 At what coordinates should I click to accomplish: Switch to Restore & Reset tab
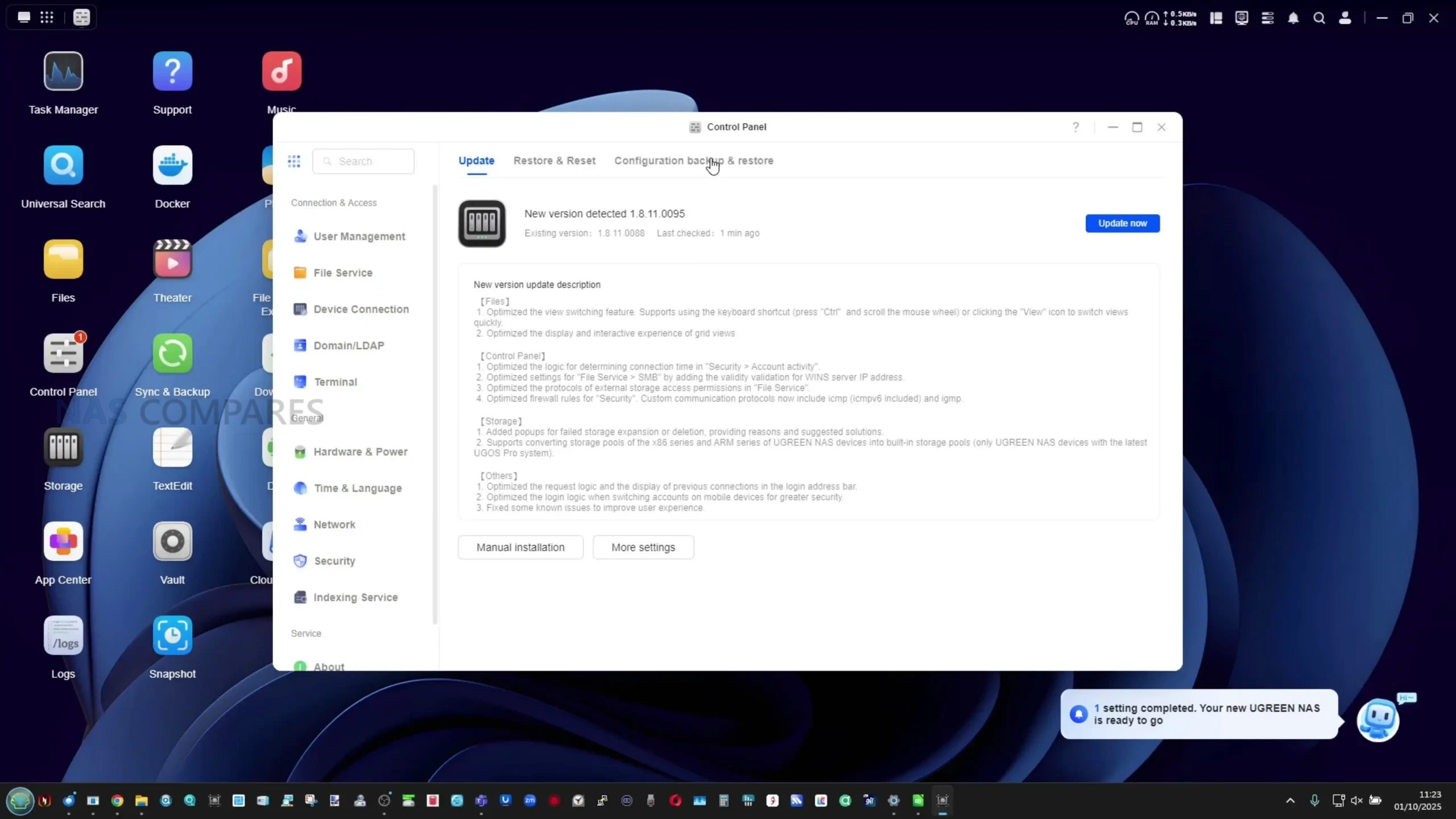coord(554,161)
